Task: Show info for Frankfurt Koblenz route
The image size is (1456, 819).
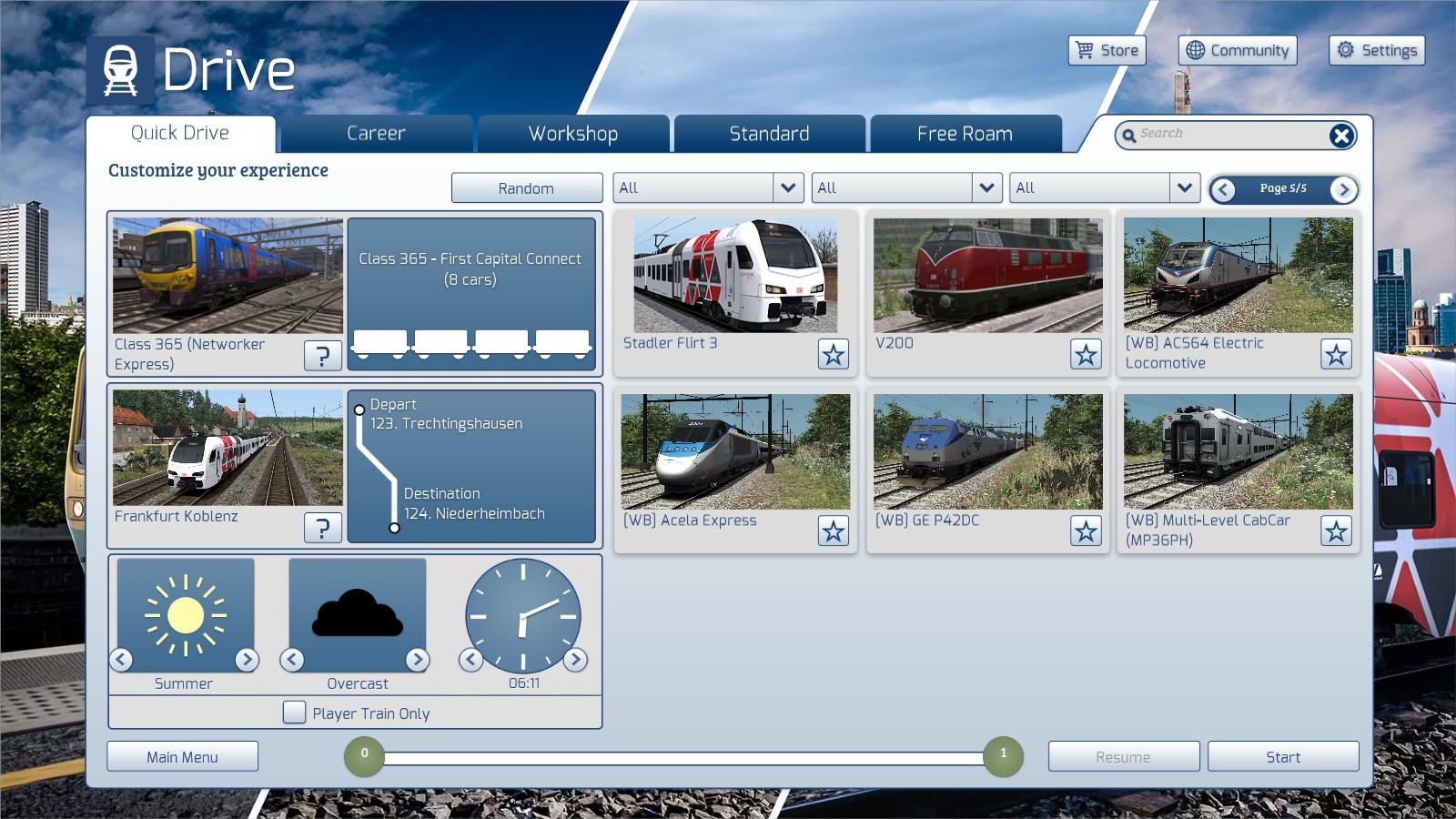Action: [x=322, y=528]
